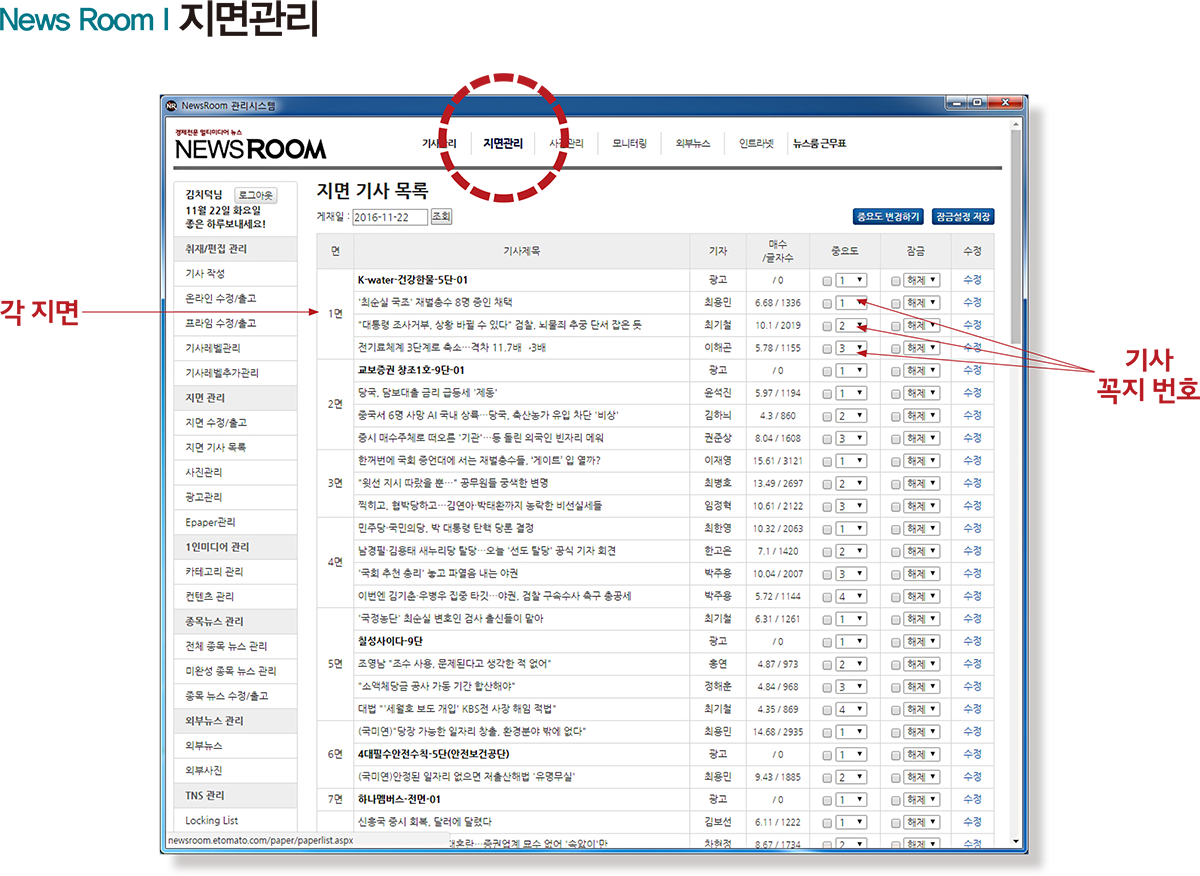Click the 로그아웃 button

pos(255,195)
